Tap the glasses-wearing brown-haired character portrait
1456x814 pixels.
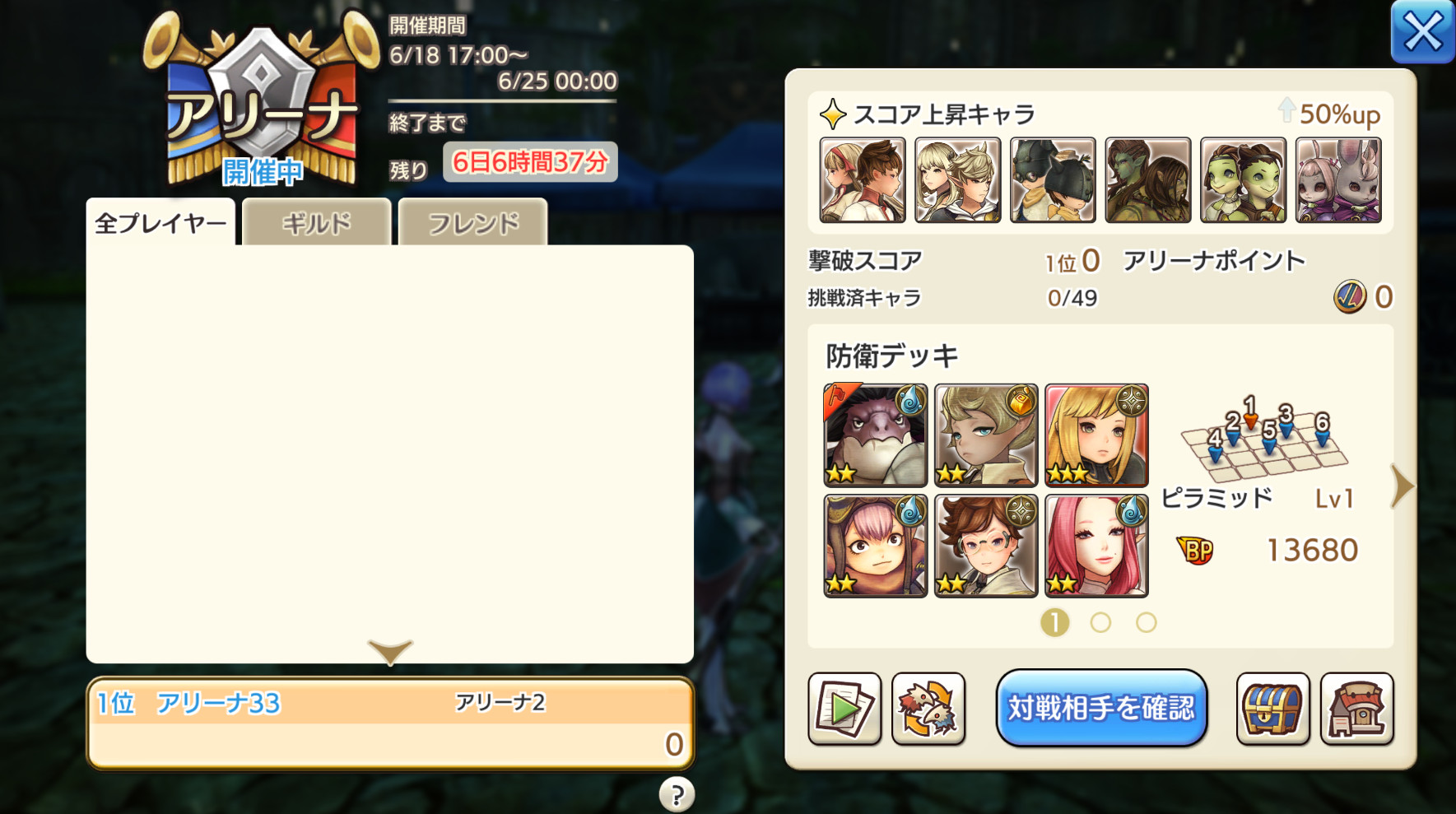[x=986, y=546]
